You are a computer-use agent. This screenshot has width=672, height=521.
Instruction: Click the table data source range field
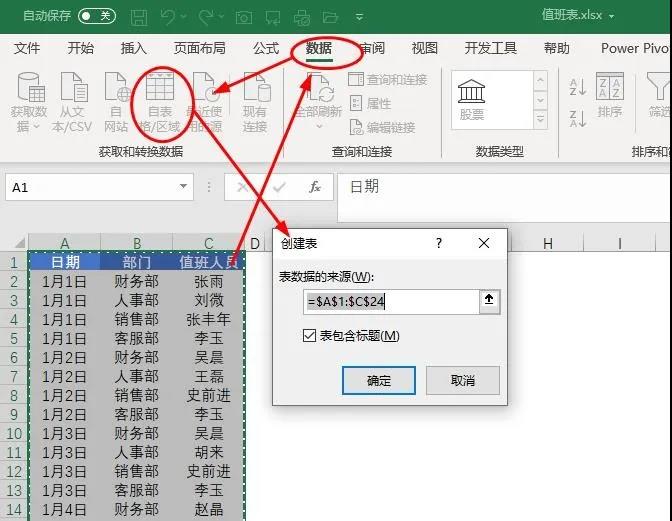pyautogui.click(x=391, y=302)
